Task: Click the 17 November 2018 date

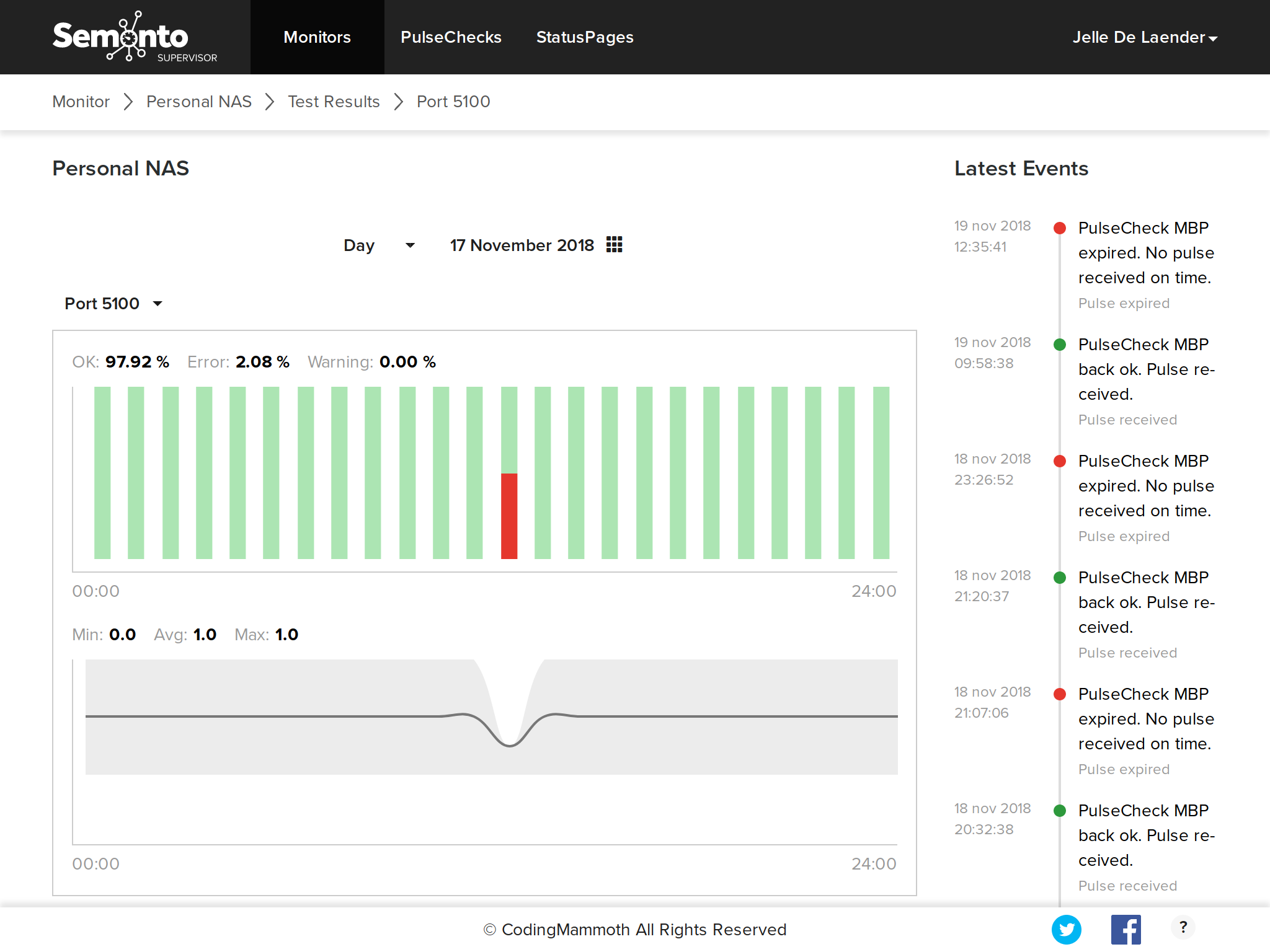Action: pos(522,245)
